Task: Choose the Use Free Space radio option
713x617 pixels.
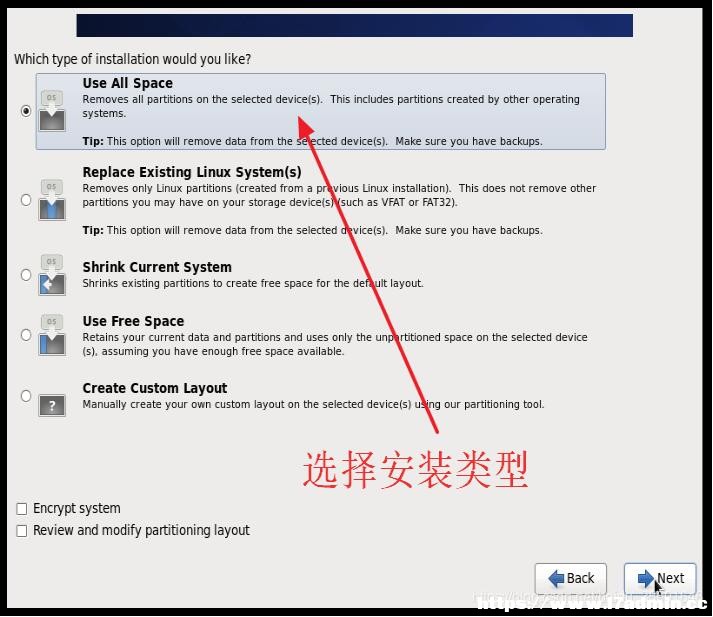Action: pos(26,335)
